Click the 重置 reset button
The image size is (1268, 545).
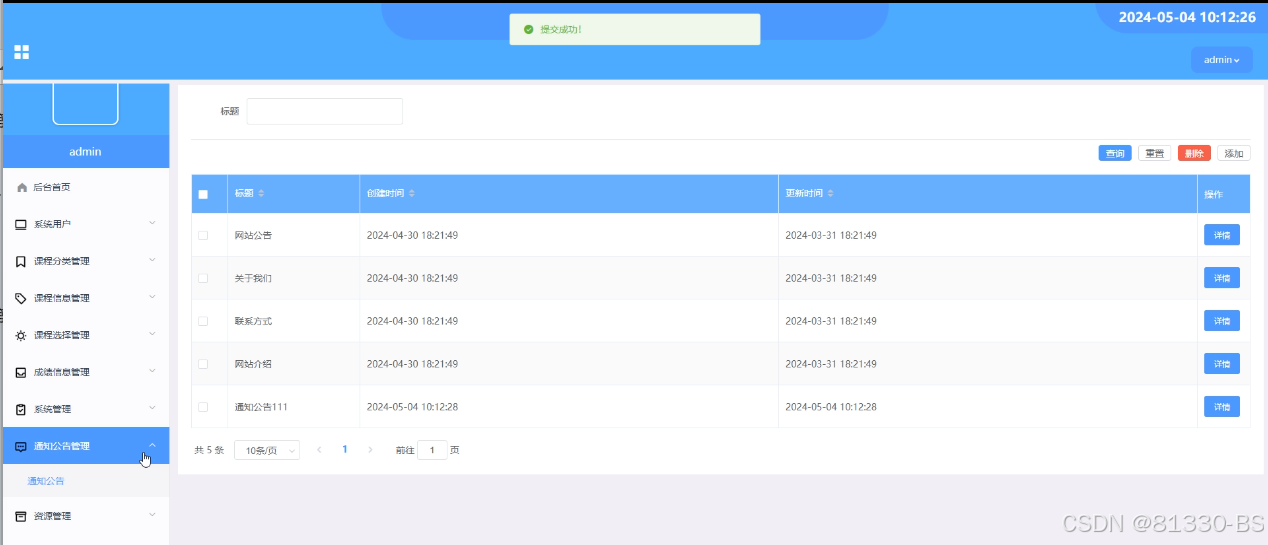1155,153
